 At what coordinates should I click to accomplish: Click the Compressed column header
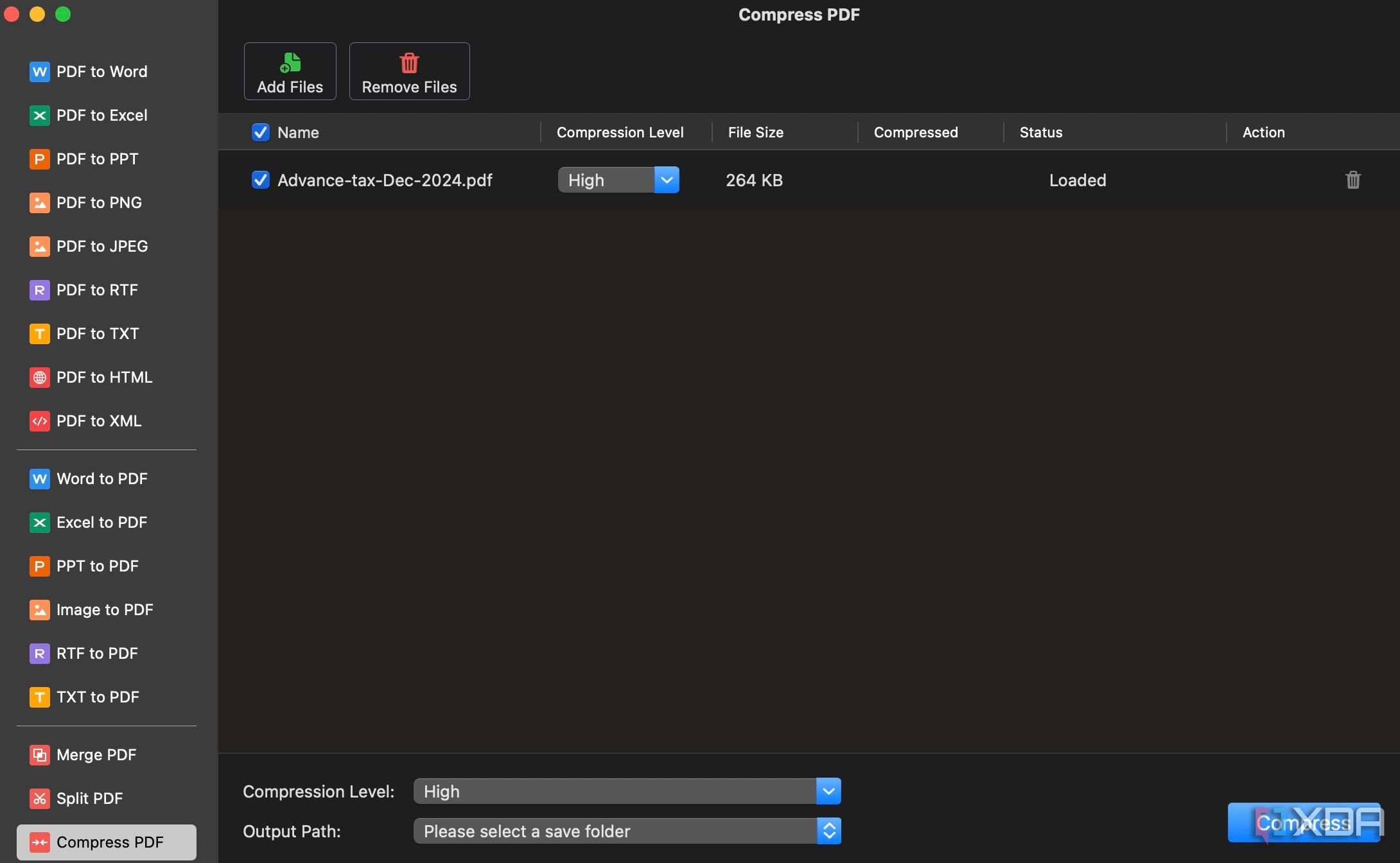(x=916, y=132)
